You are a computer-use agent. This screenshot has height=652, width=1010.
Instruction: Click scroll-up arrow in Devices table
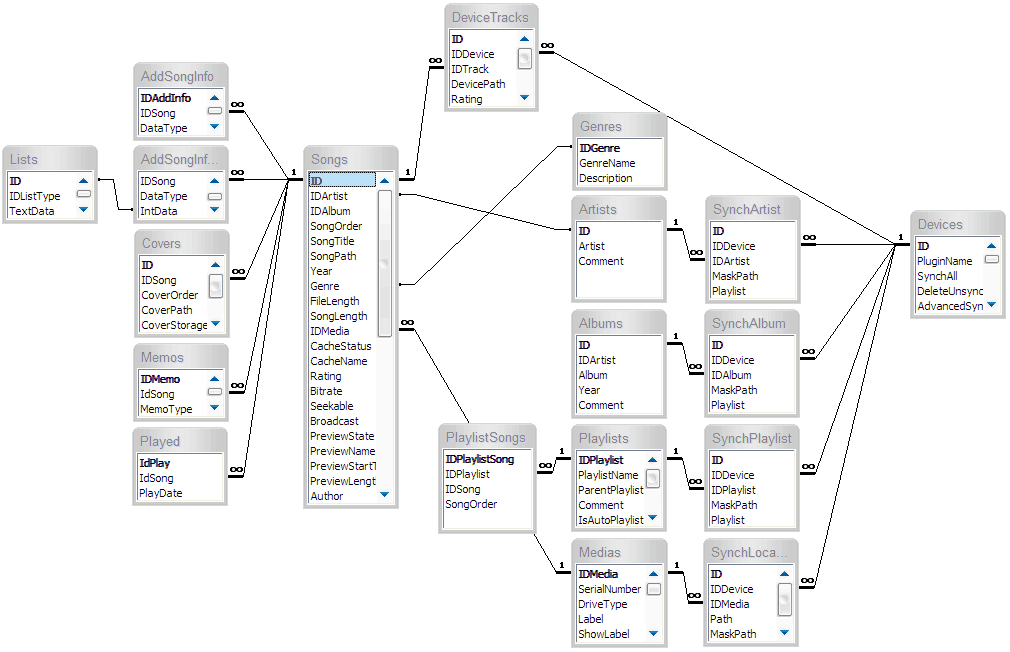tap(991, 246)
